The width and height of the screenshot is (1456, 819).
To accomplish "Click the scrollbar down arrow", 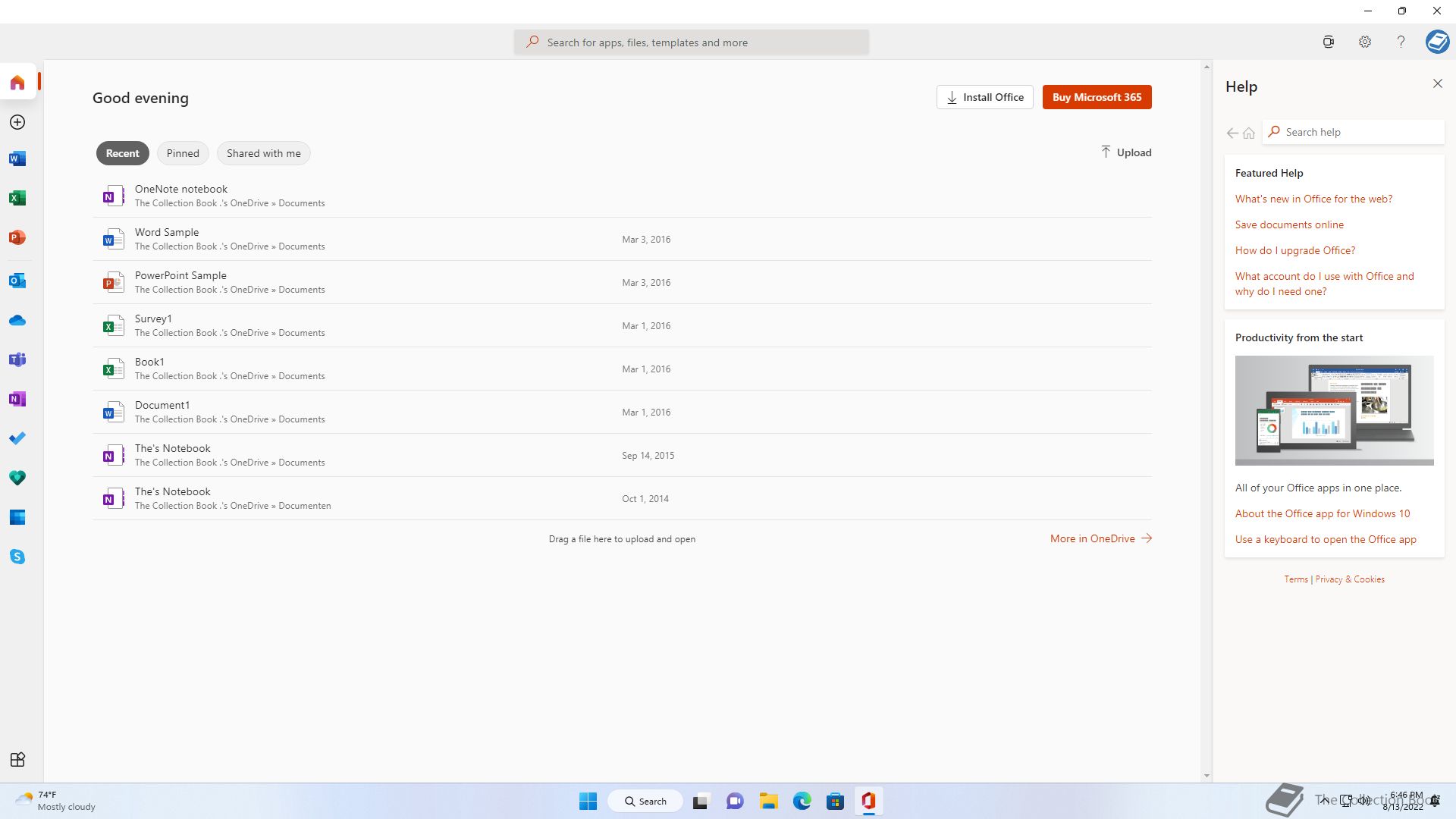I will click(x=1207, y=776).
